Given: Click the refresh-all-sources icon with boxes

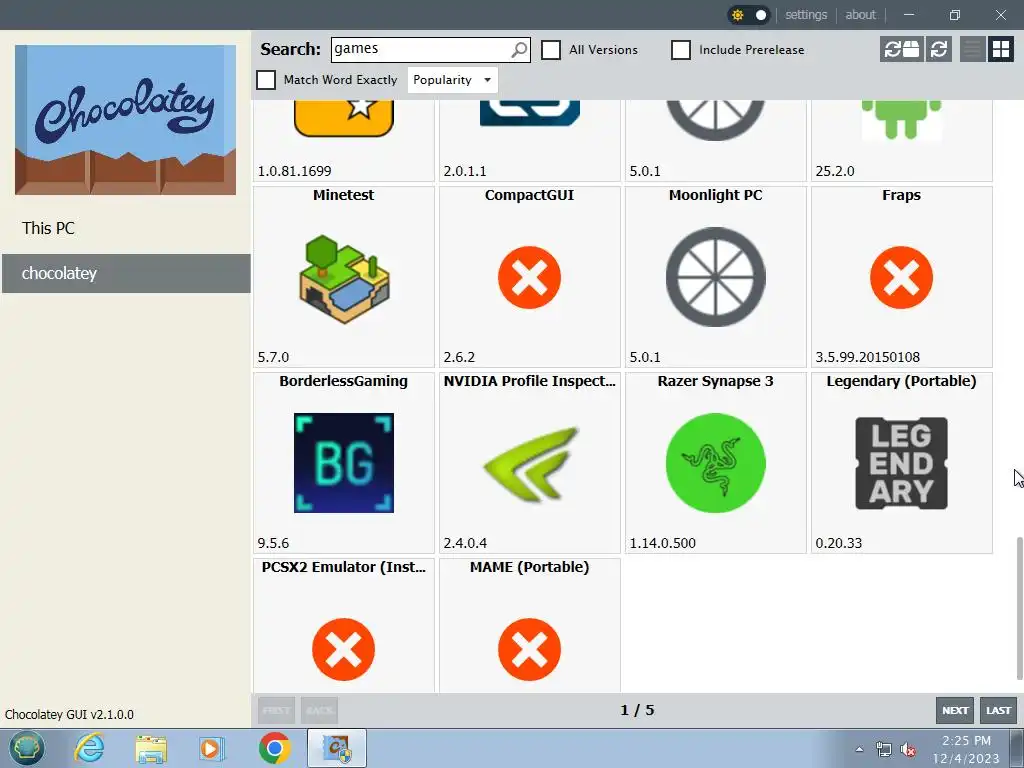Looking at the screenshot, I should [x=901, y=49].
